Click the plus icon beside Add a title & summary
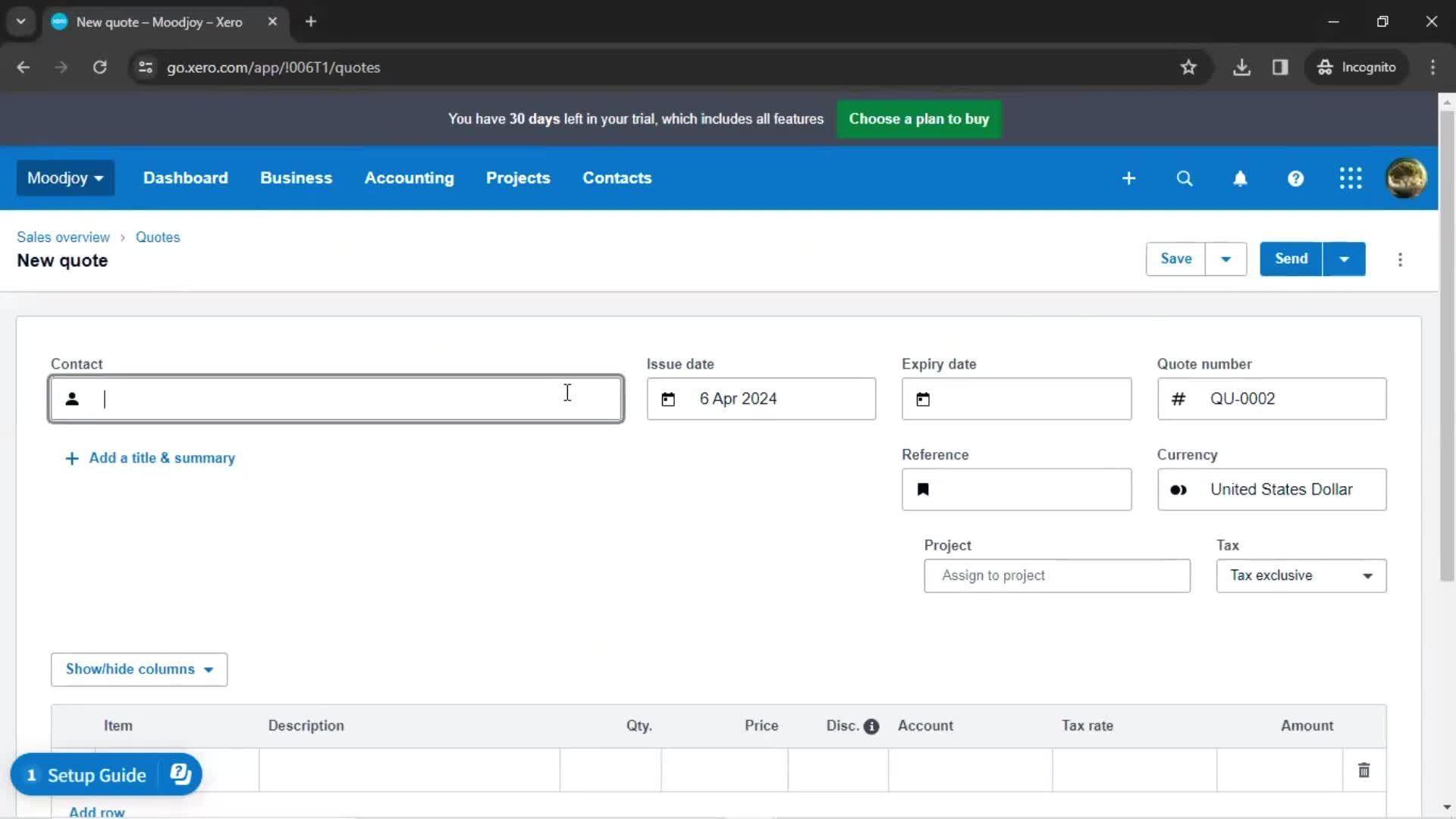 click(72, 459)
